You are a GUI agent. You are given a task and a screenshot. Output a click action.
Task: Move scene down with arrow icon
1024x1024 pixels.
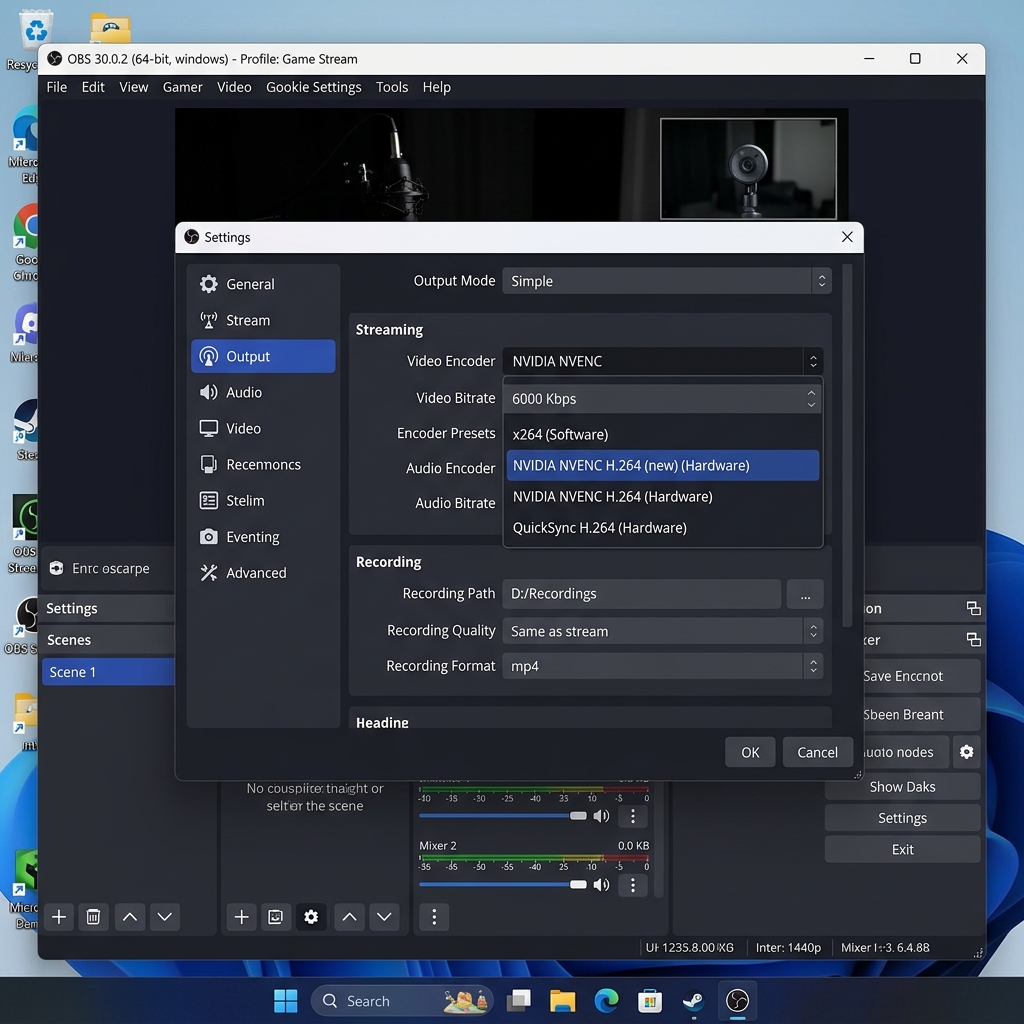[x=165, y=917]
